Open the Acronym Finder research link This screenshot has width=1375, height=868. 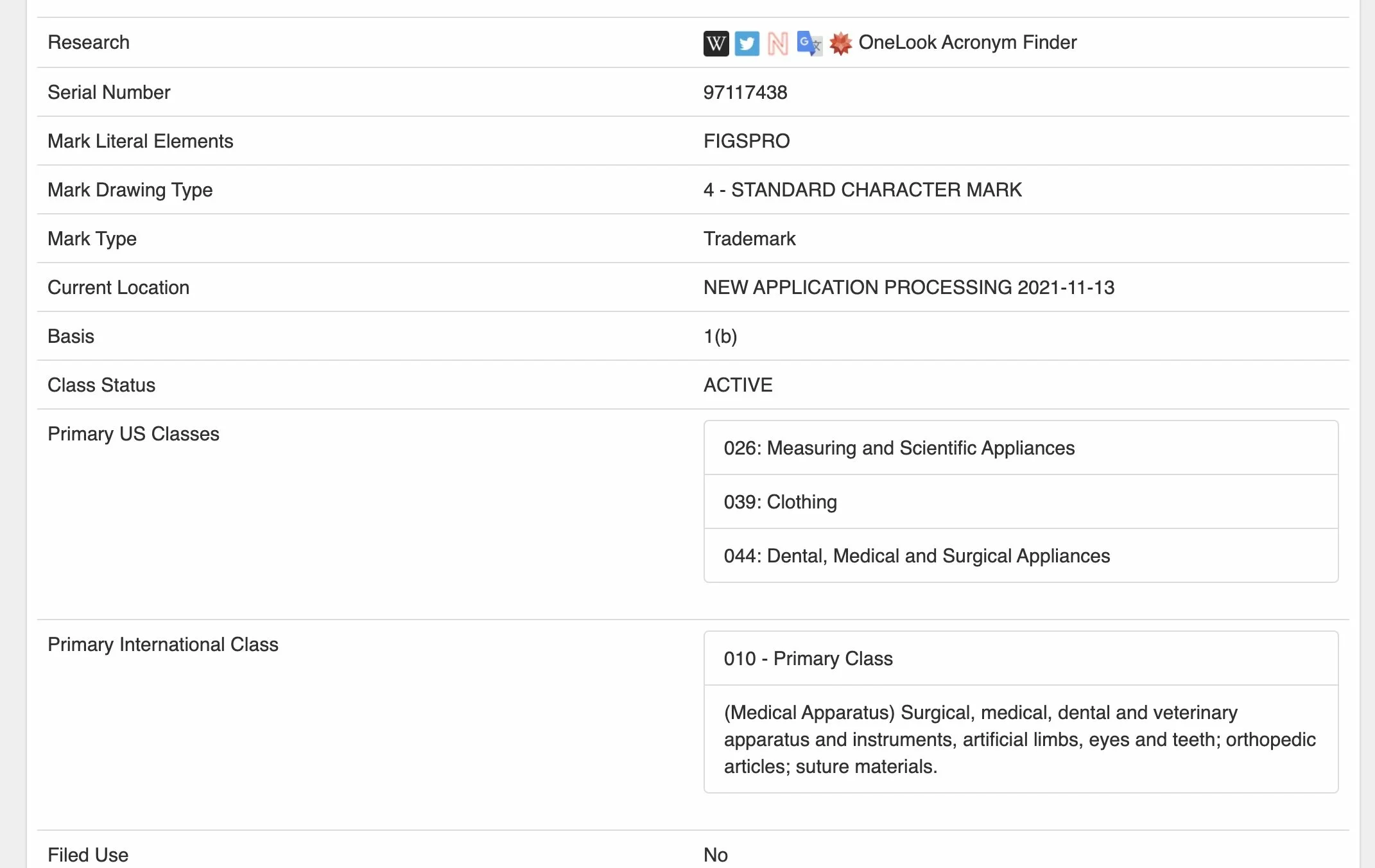click(x=1009, y=42)
